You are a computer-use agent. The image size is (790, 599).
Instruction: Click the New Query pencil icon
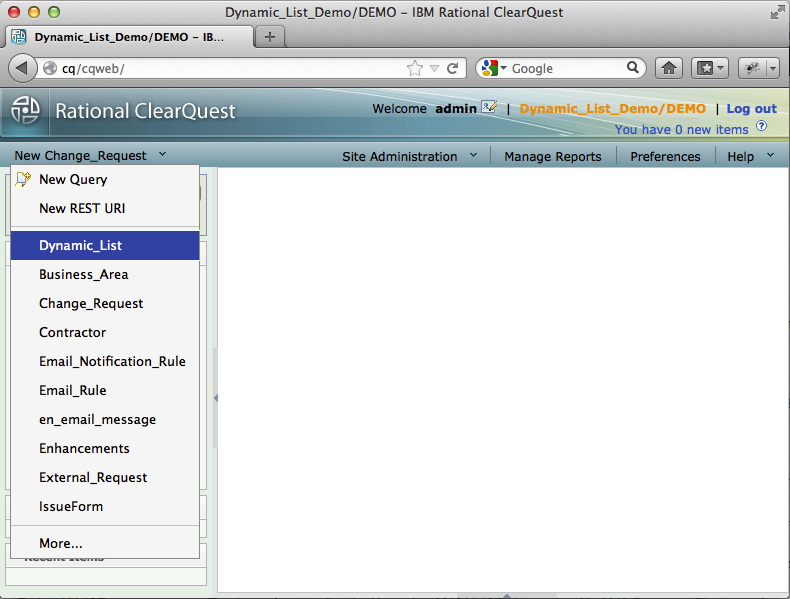tap(23, 179)
